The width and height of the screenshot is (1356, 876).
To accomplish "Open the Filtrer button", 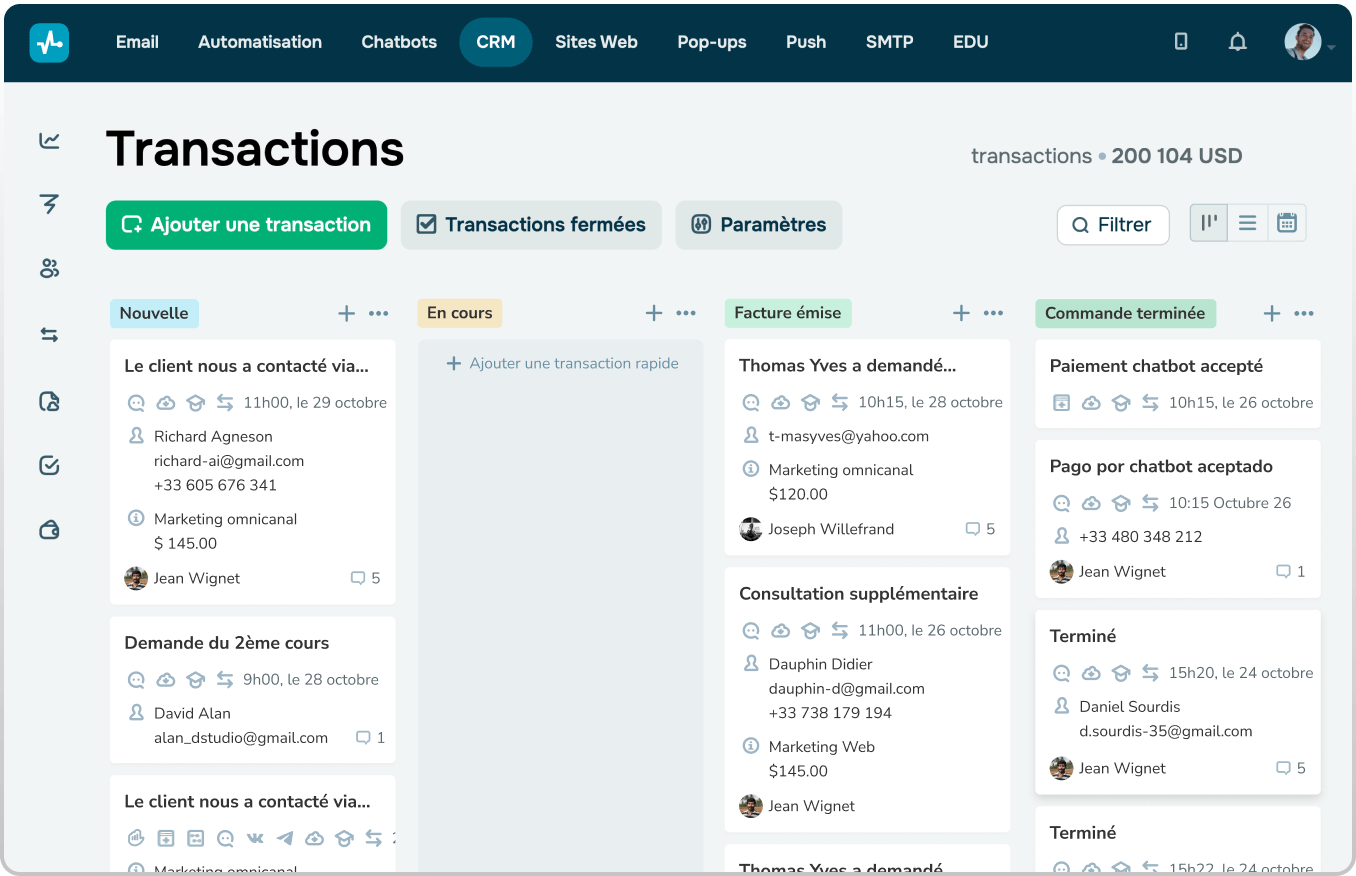I will point(1112,225).
